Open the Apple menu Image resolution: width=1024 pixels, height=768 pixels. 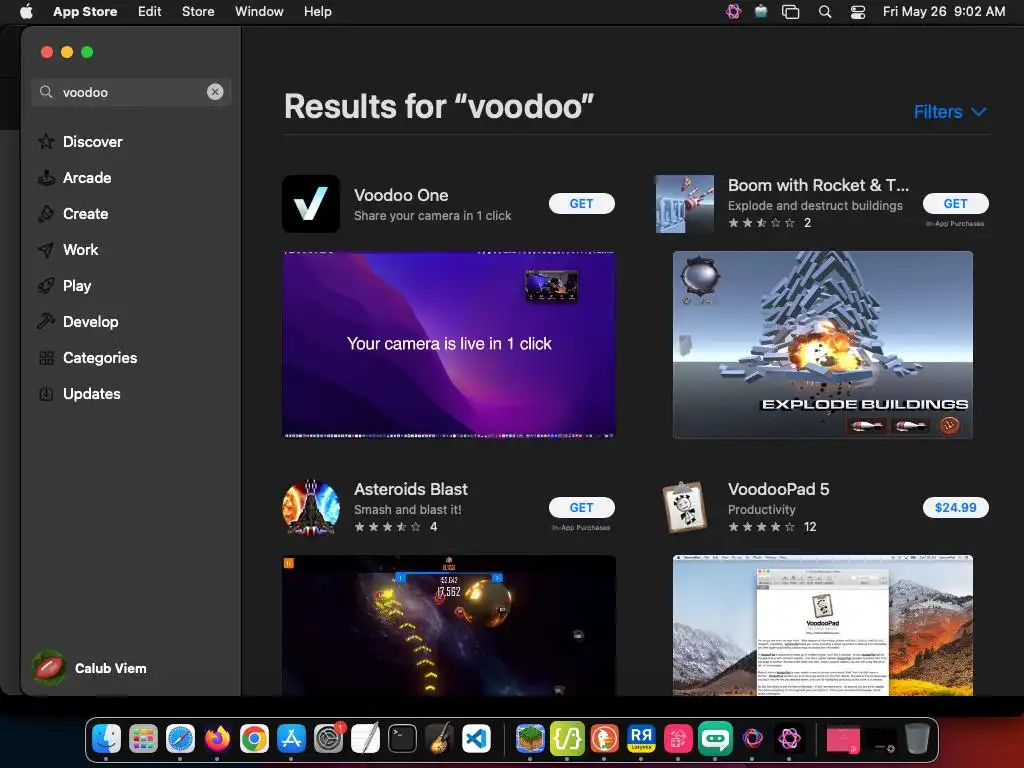[26, 11]
